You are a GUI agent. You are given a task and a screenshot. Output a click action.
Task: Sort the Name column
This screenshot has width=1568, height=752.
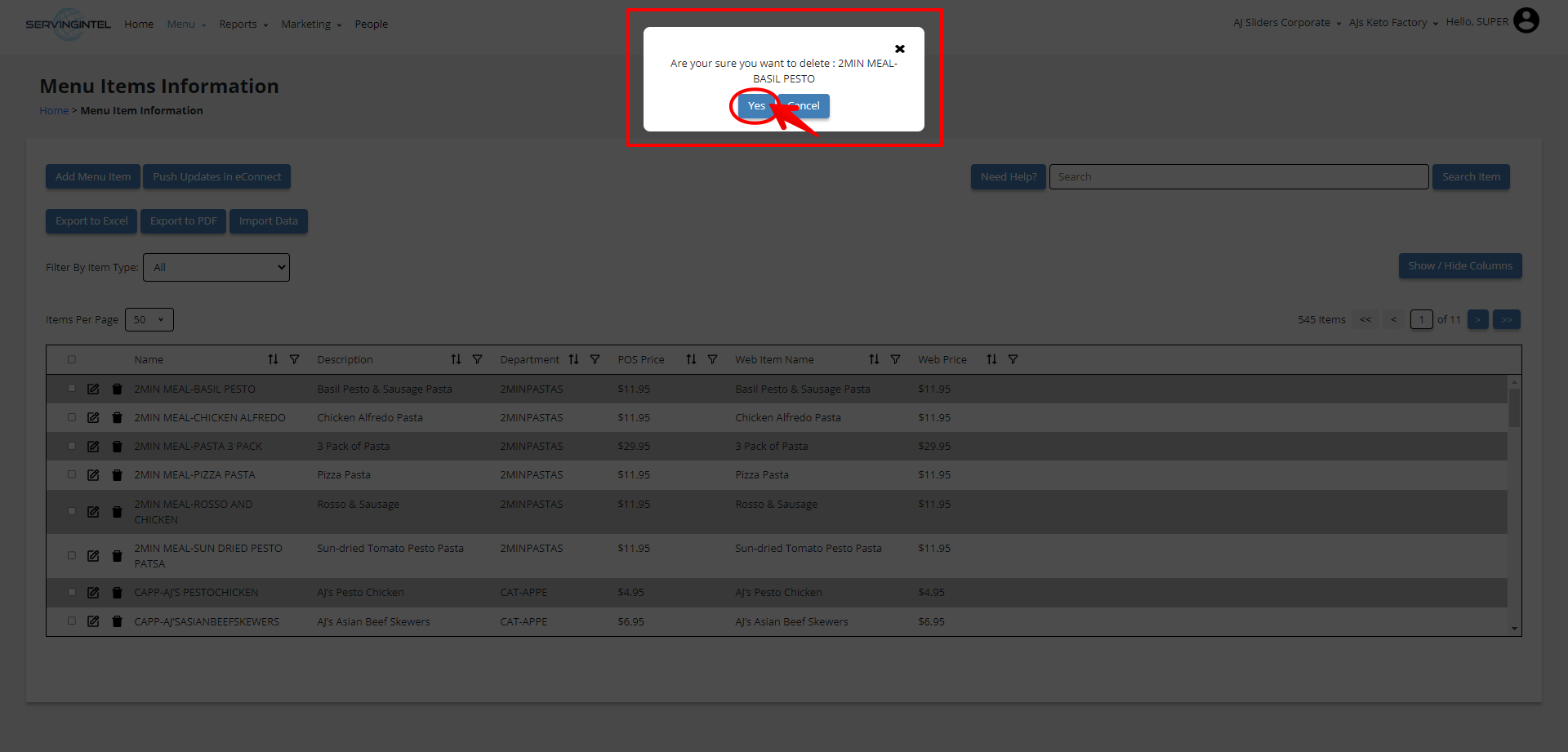(x=273, y=360)
